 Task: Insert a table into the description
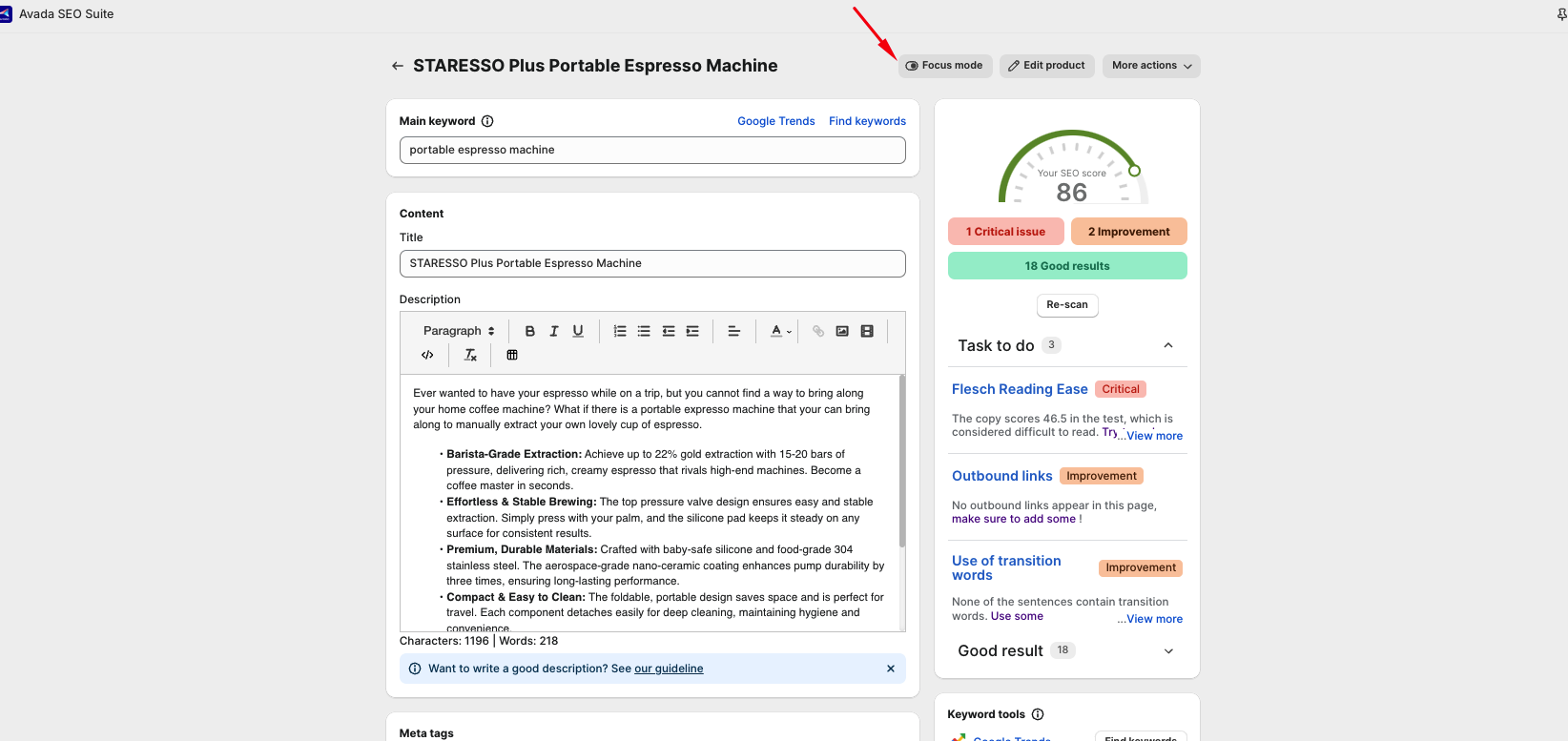tap(512, 355)
